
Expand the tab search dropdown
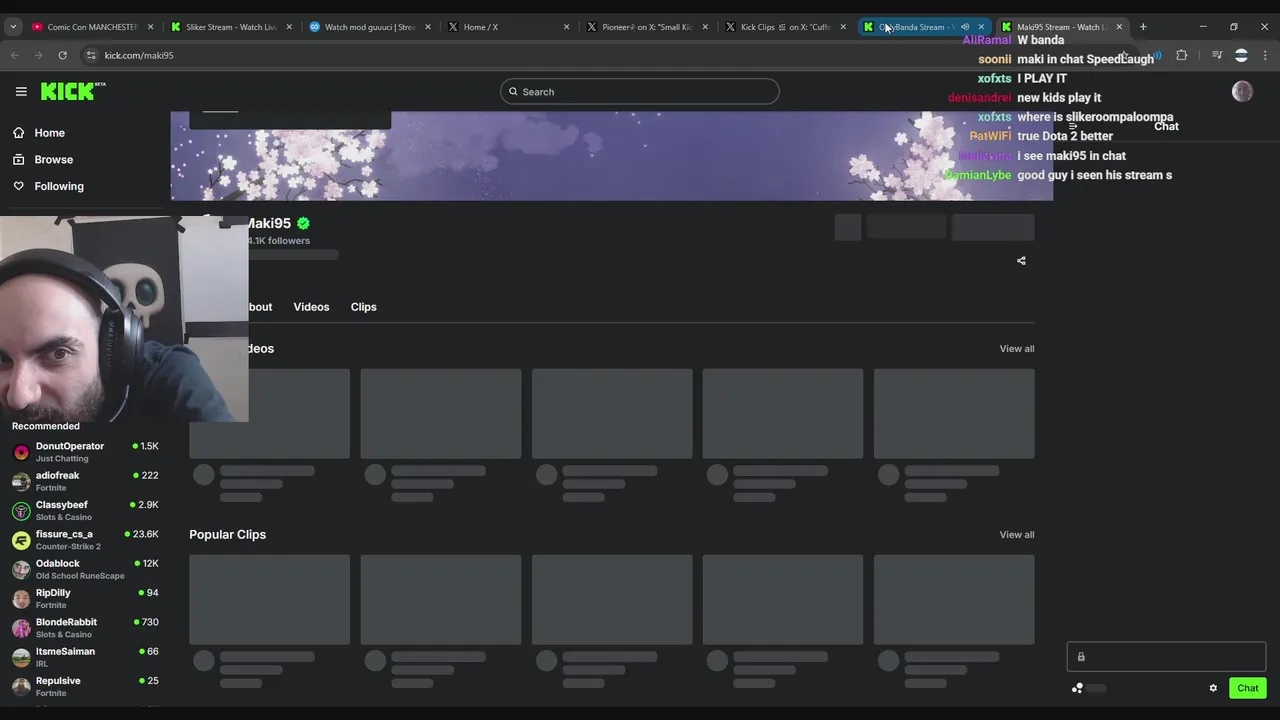pos(13,27)
